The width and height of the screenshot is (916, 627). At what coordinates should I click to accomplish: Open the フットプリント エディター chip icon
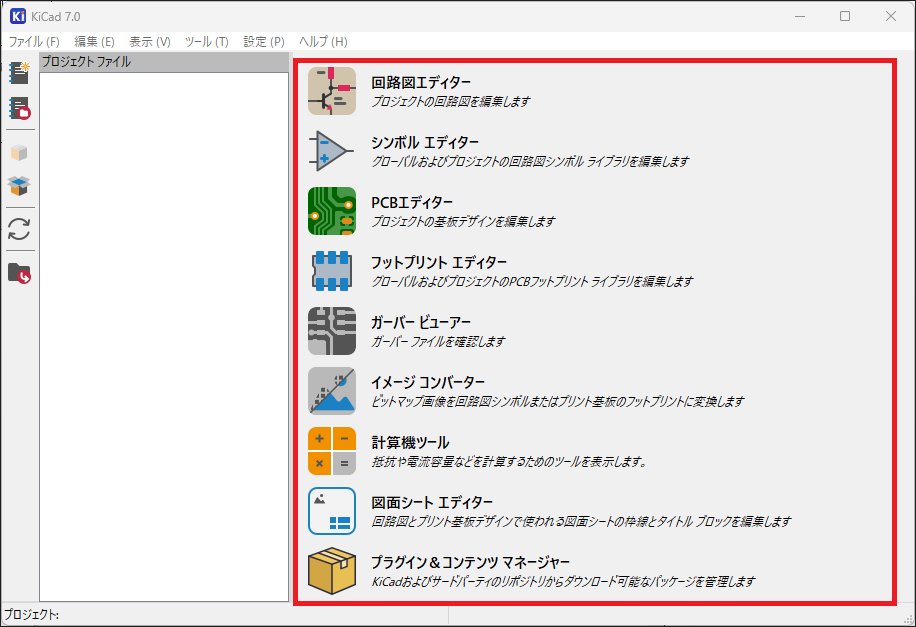point(332,271)
